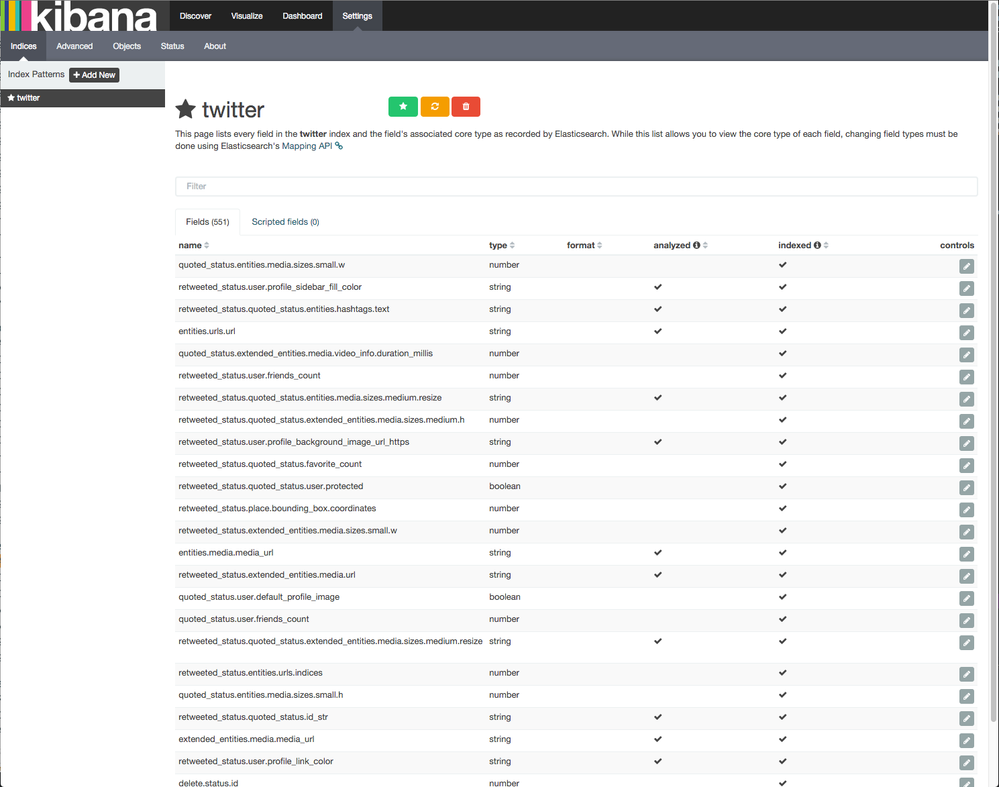Open the Dashboard section

(302, 16)
